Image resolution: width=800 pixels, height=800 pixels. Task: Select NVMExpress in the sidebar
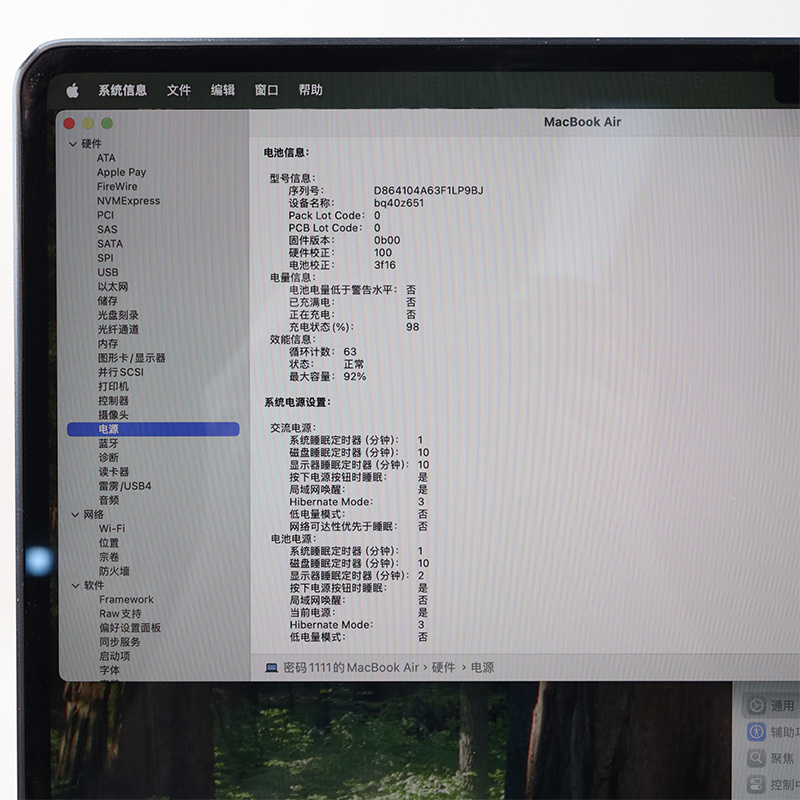pyautogui.click(x=128, y=201)
